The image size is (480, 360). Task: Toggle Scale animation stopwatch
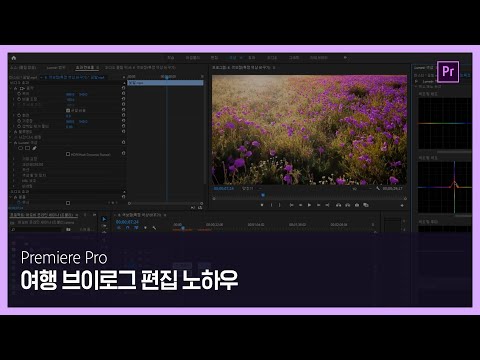pos(19,99)
